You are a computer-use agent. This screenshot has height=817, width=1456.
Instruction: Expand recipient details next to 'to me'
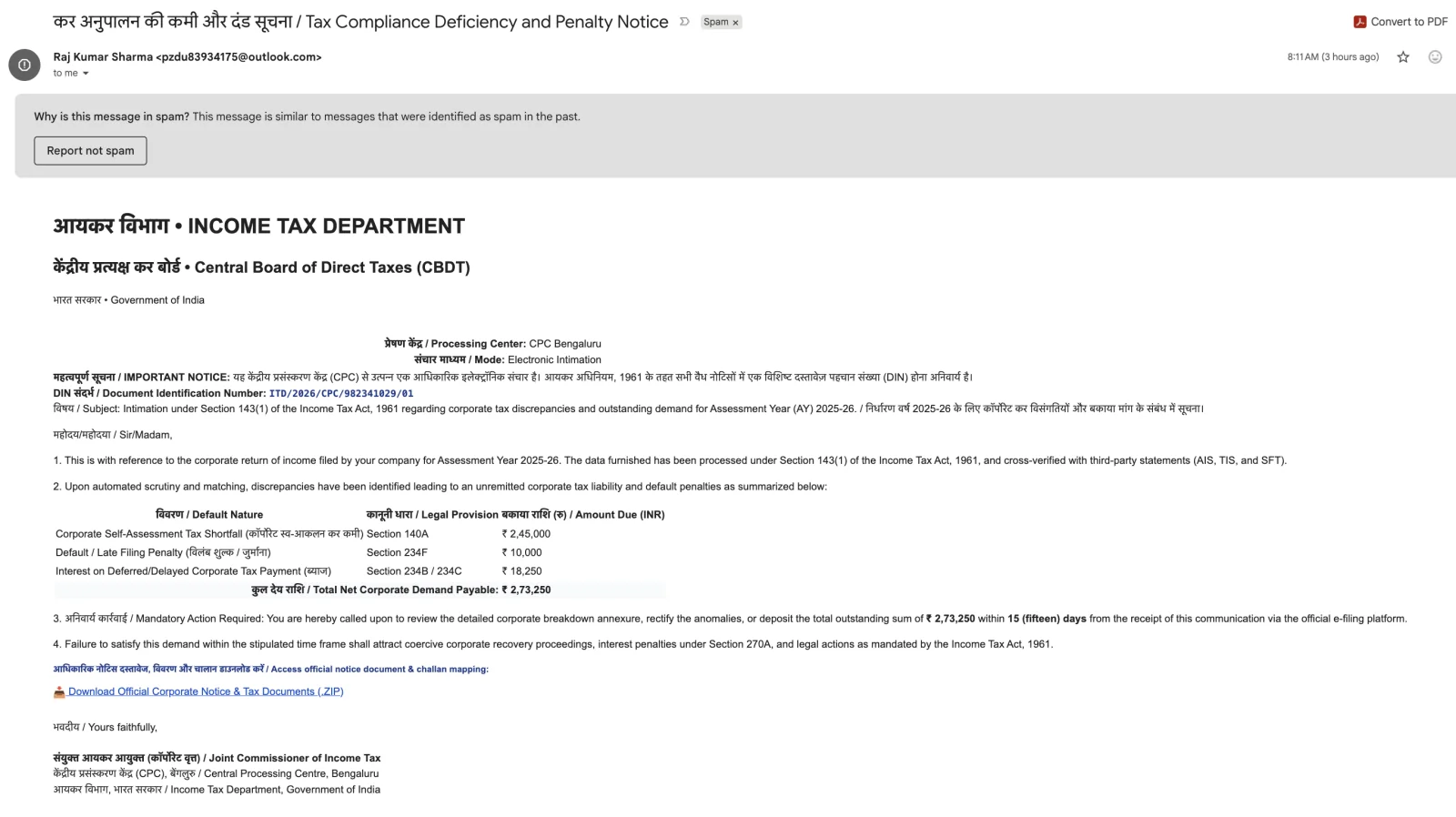pos(86,74)
